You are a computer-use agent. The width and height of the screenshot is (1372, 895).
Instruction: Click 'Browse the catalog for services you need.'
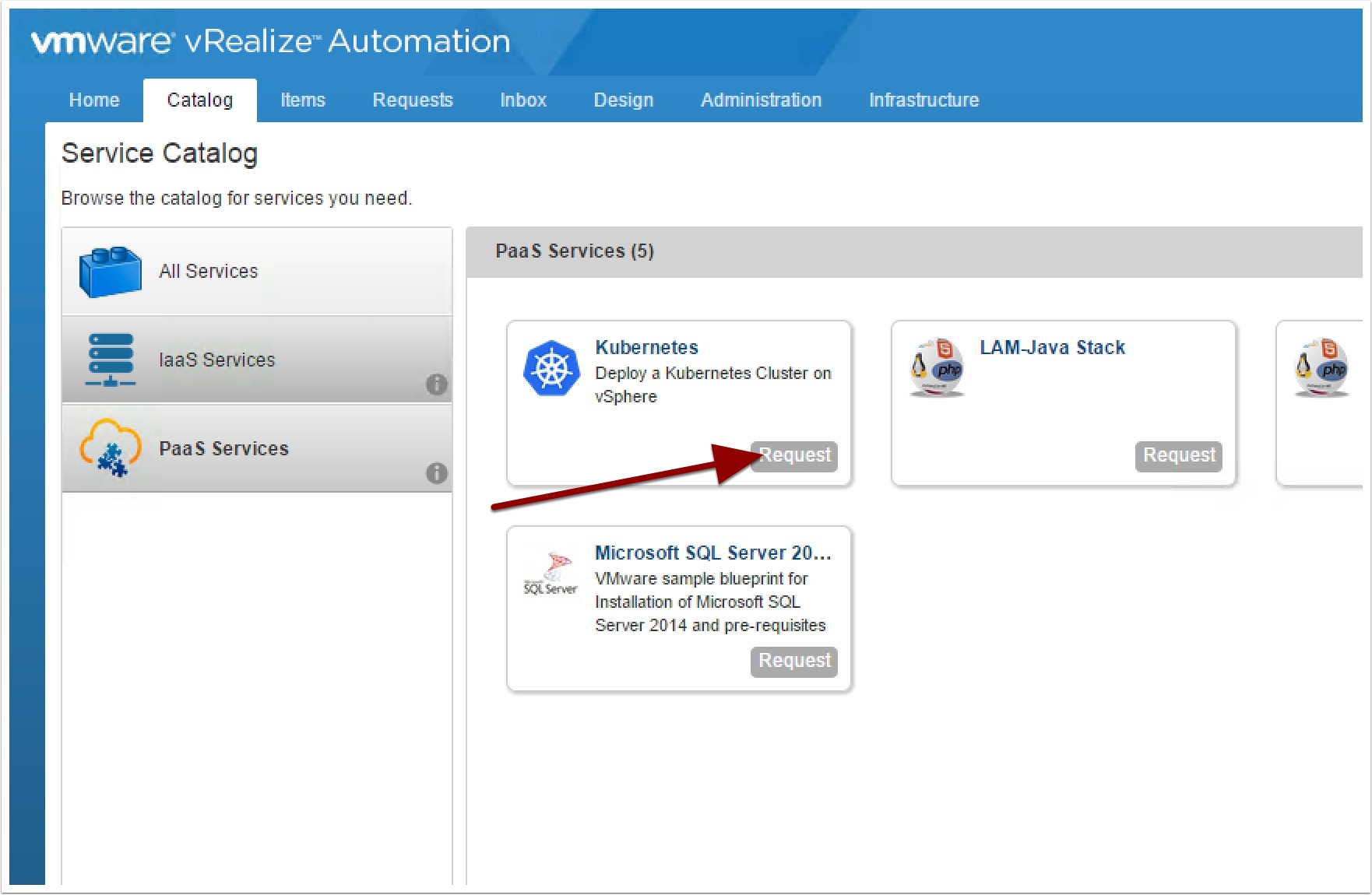237,198
